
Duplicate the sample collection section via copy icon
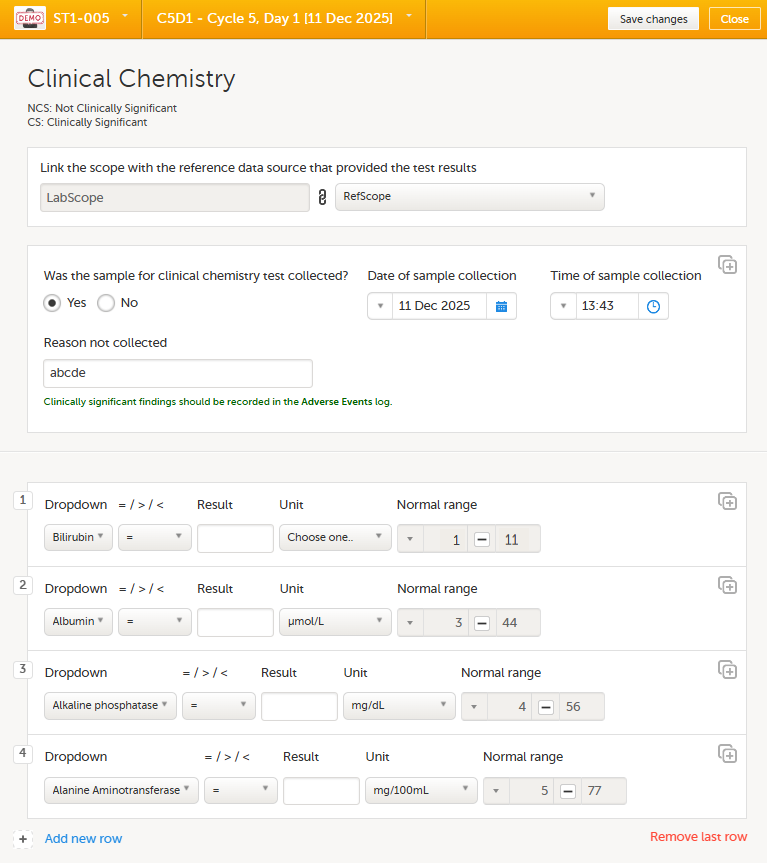point(727,264)
